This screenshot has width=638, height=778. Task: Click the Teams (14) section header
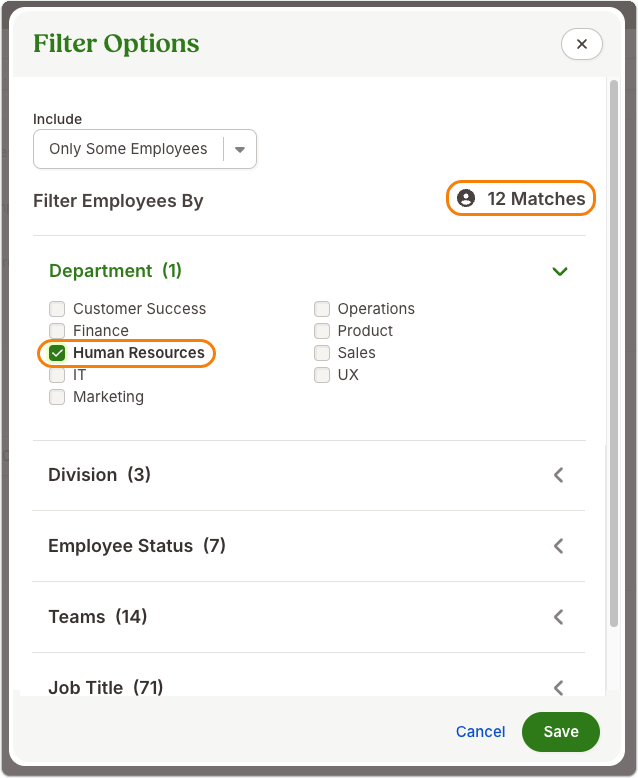pyautogui.click(x=309, y=617)
